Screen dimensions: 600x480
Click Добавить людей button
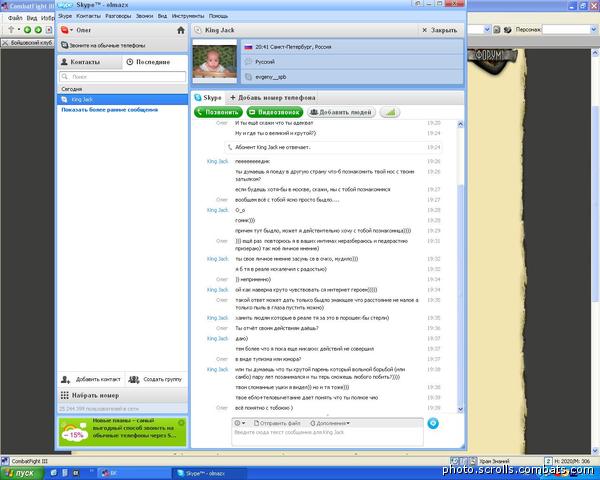341,112
